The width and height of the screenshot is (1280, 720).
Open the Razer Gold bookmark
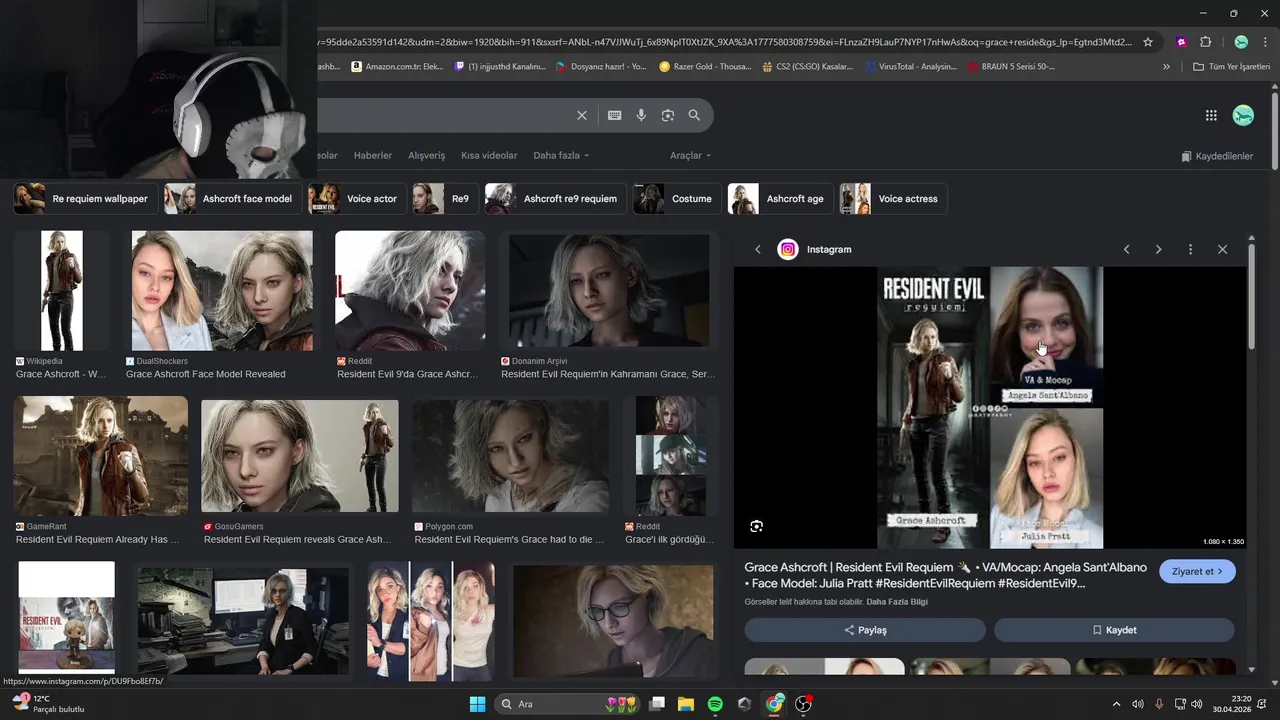[705, 67]
